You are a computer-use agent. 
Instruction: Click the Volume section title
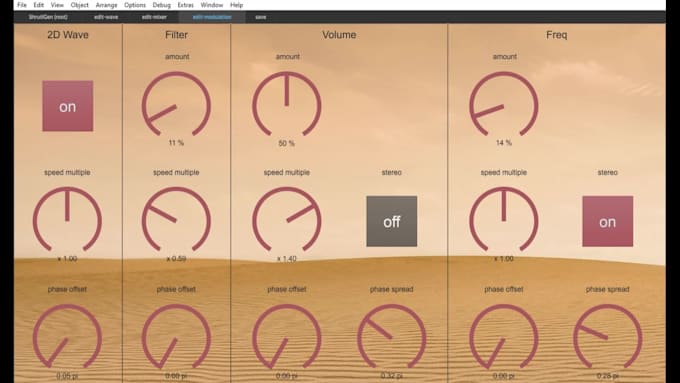(x=339, y=35)
